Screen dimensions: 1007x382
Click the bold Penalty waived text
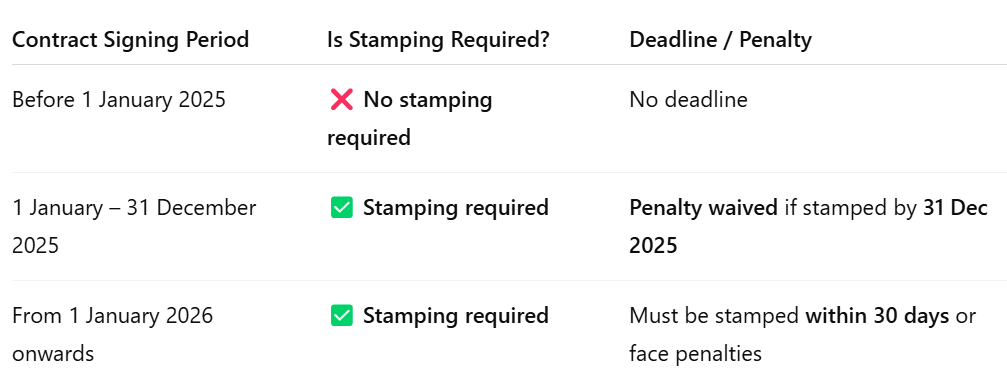click(x=703, y=208)
